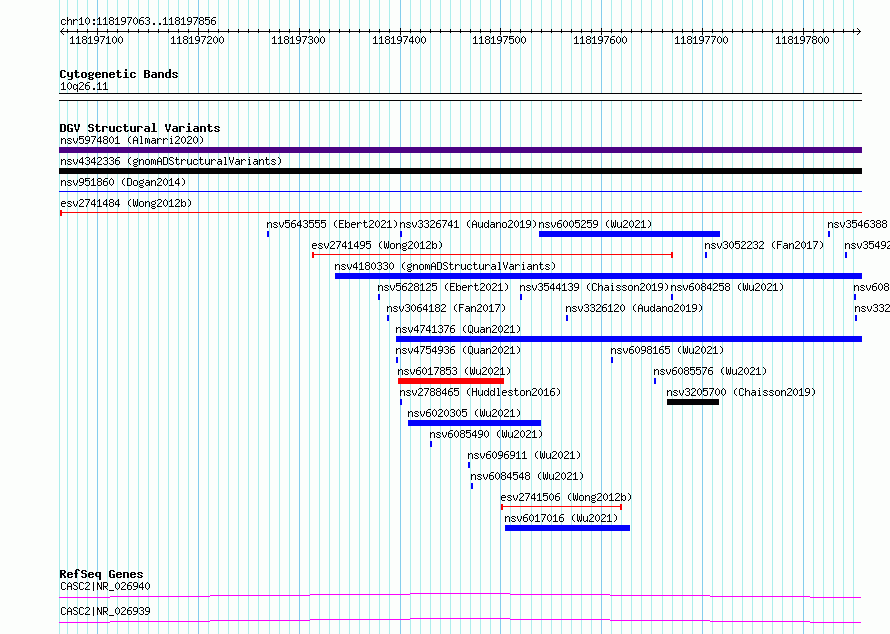The width and height of the screenshot is (890, 634).
Task: Click the ruler's right scroll arrow
Action: click(x=858, y=31)
